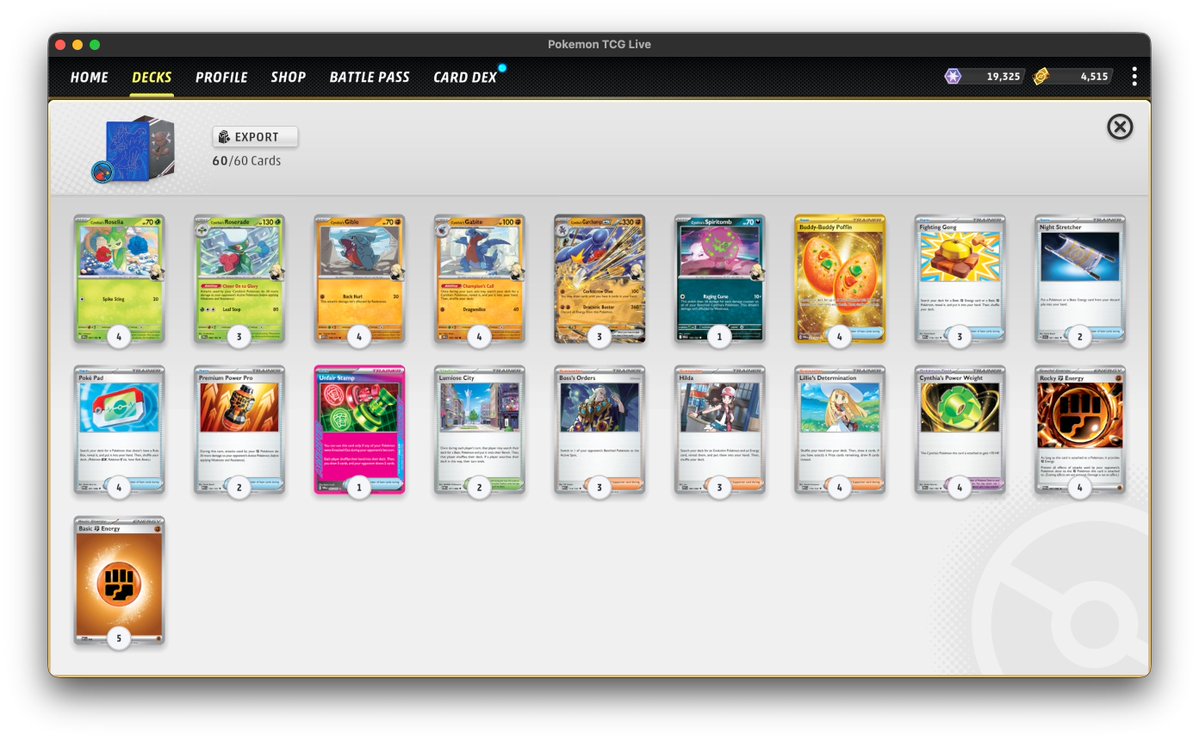This screenshot has width=1199, height=741.
Task: Click the 4,515 coins balance
Action: [x=1094, y=76]
